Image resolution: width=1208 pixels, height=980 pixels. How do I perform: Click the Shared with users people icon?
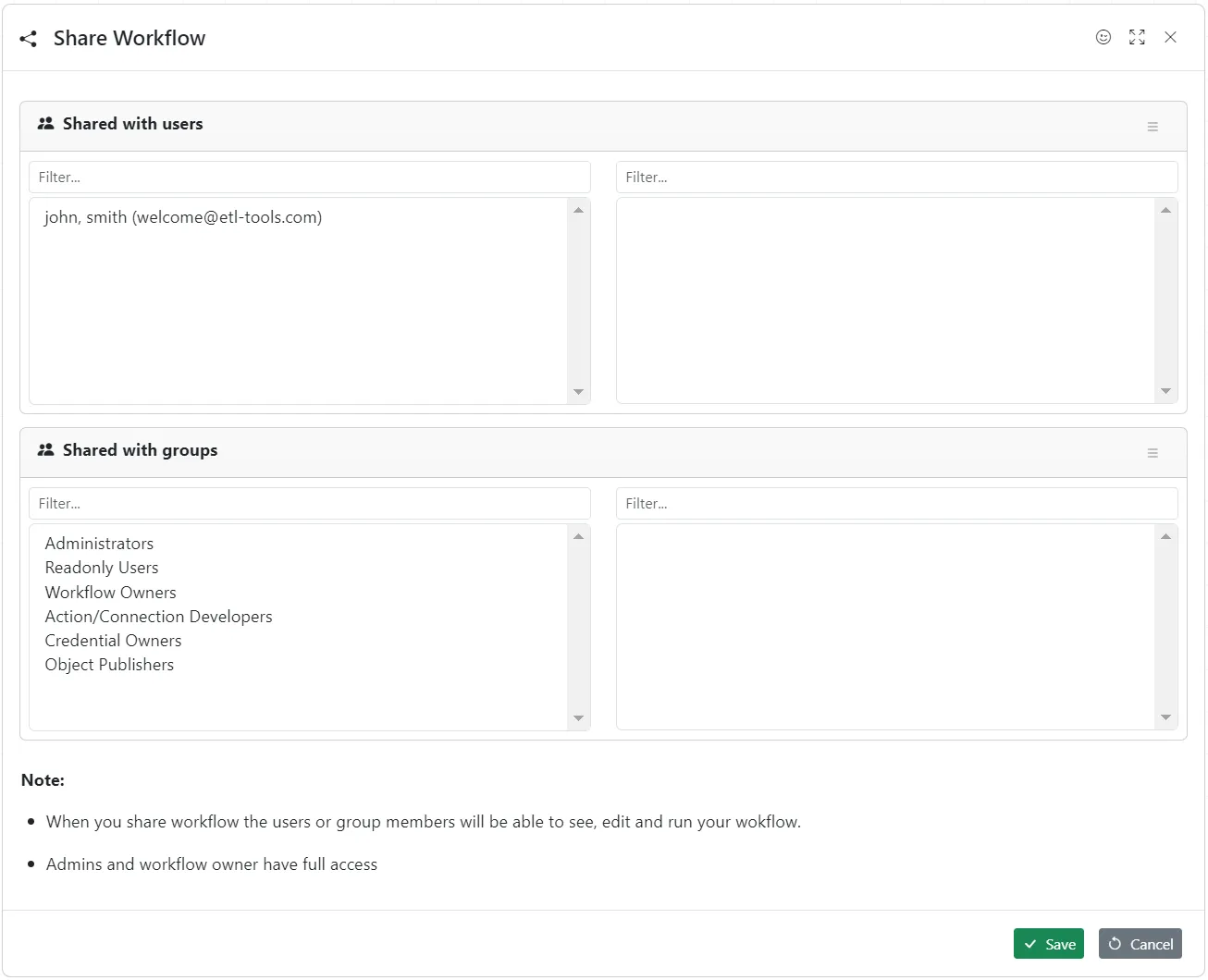45,124
